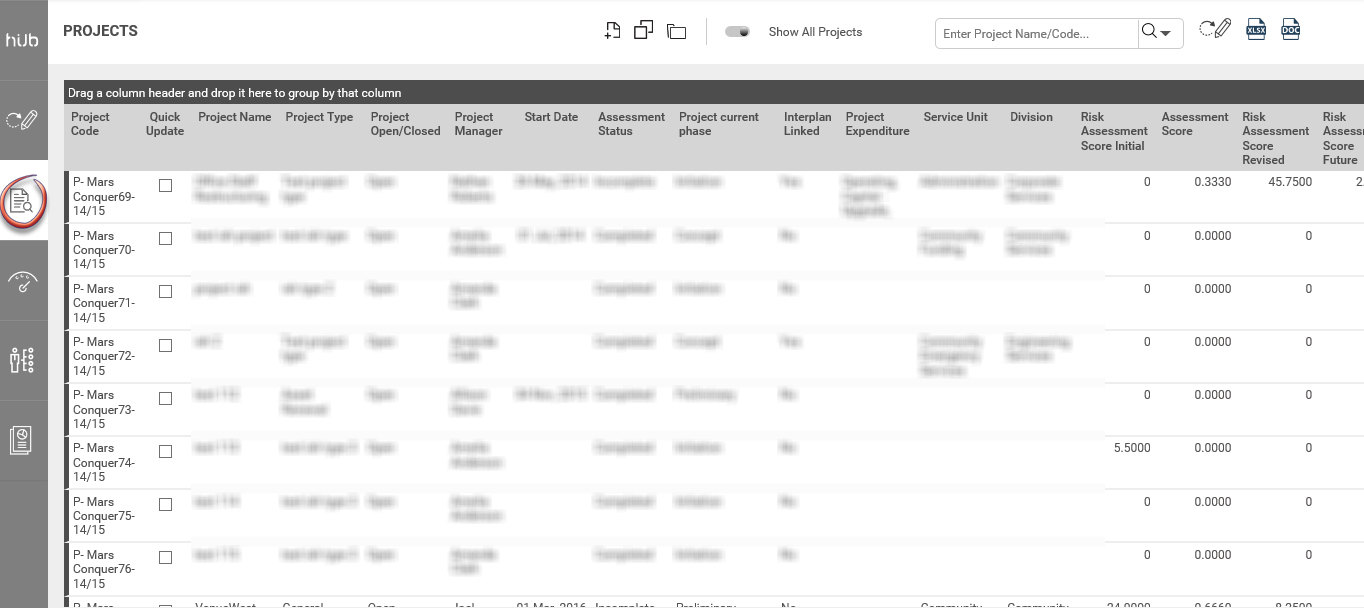This screenshot has width=1364, height=608.
Task: Sort by the Project Open/Closed column header
Action: point(405,124)
